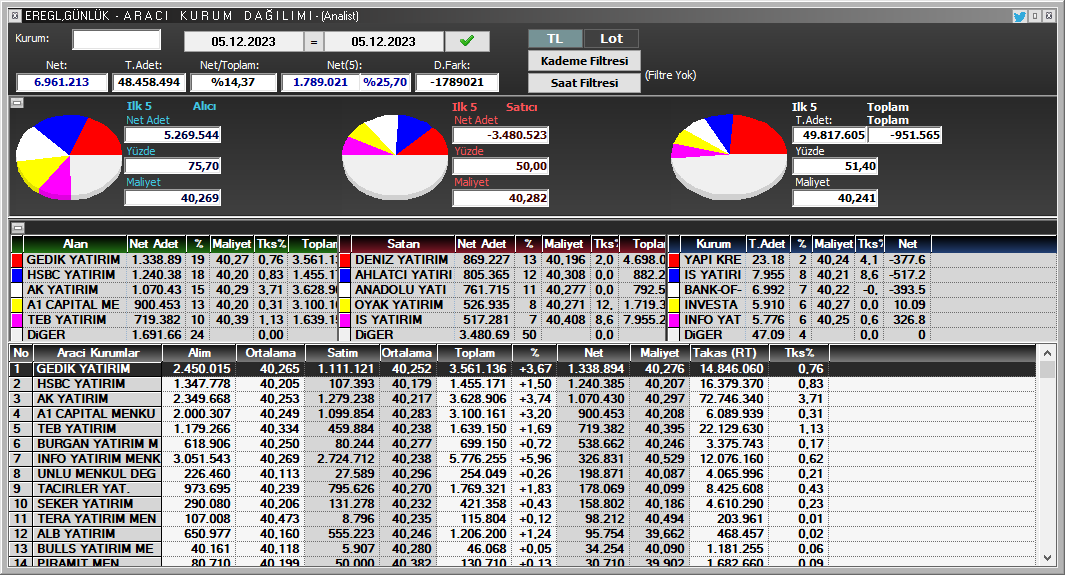The width and height of the screenshot is (1065, 575).
Task: Select BURGAN YATIRIM M row
Action: point(522,443)
